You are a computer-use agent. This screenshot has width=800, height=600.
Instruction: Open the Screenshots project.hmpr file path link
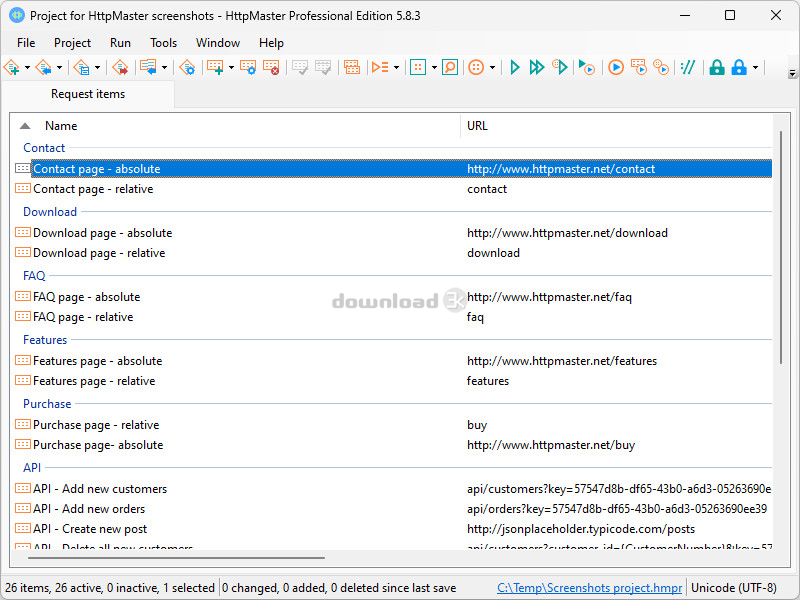(589, 588)
